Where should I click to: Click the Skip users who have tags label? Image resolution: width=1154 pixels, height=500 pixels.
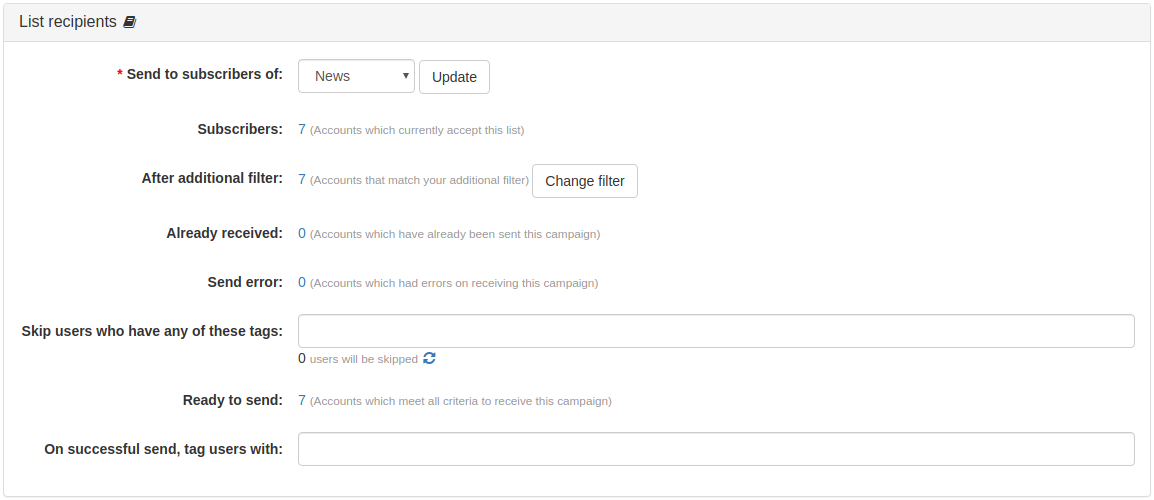(x=152, y=331)
